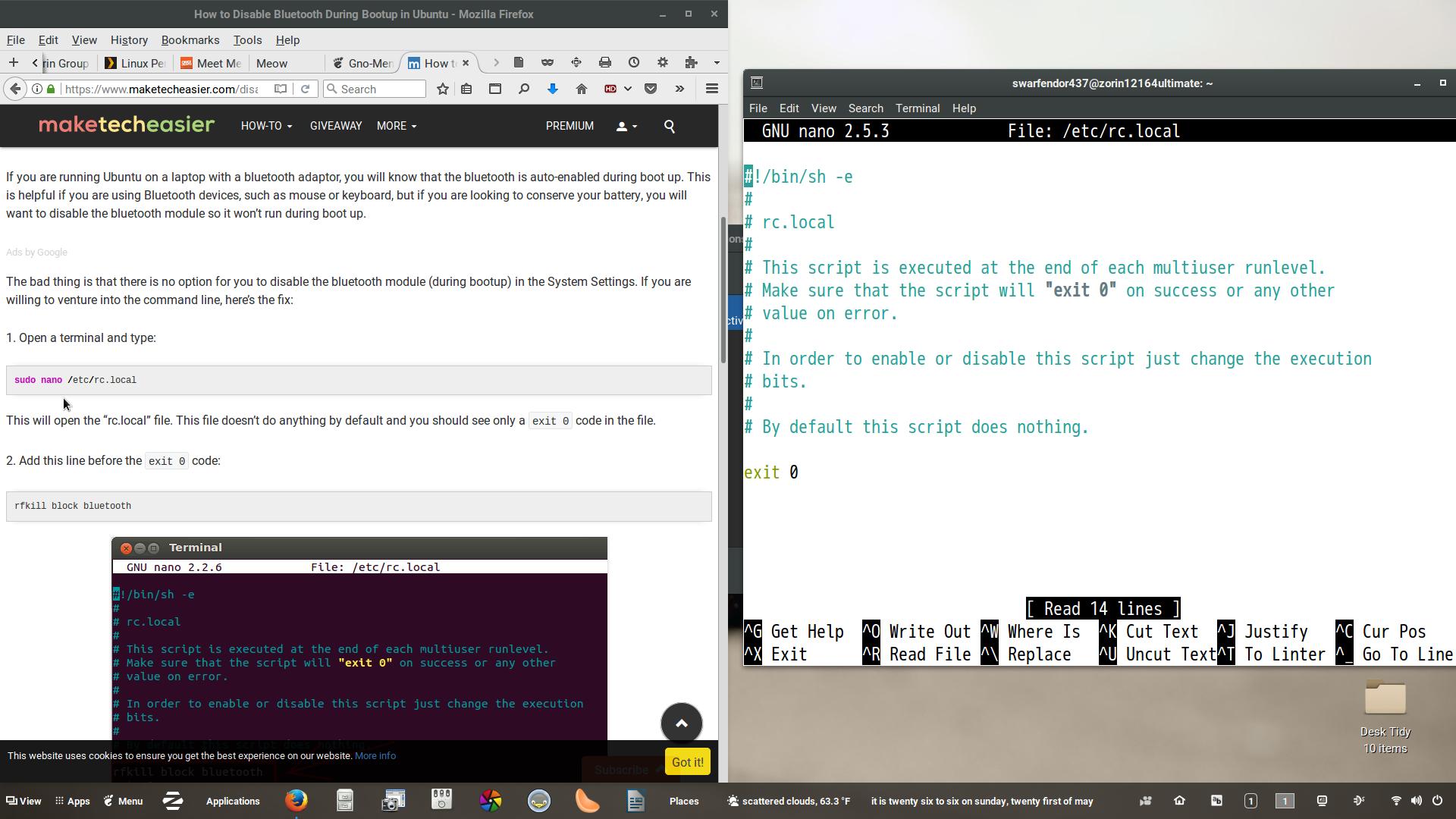1456x819 pixels.
Task: Open the Bookmarks menu in Firefox
Action: pyautogui.click(x=190, y=40)
